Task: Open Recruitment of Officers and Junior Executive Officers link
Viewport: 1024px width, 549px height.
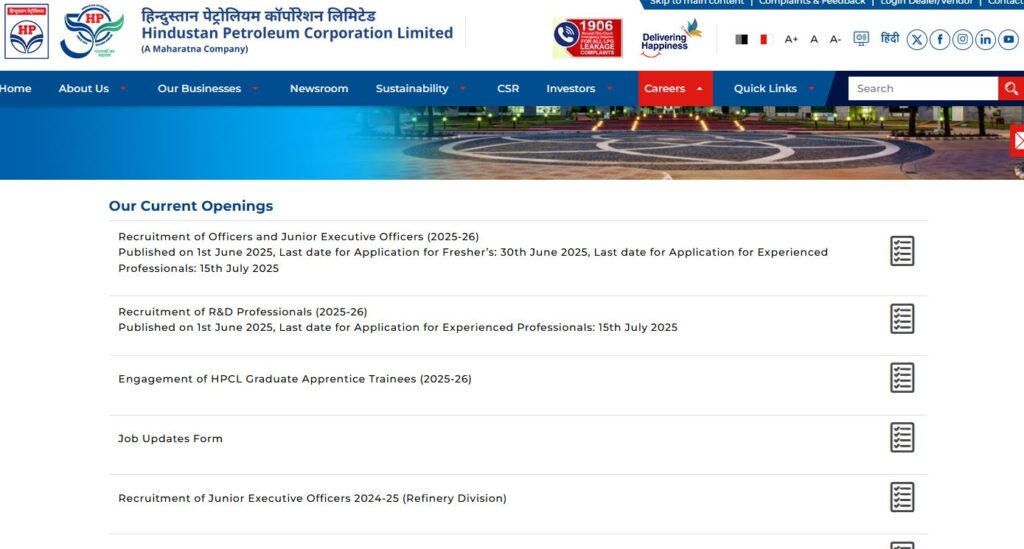Action: coord(298,236)
